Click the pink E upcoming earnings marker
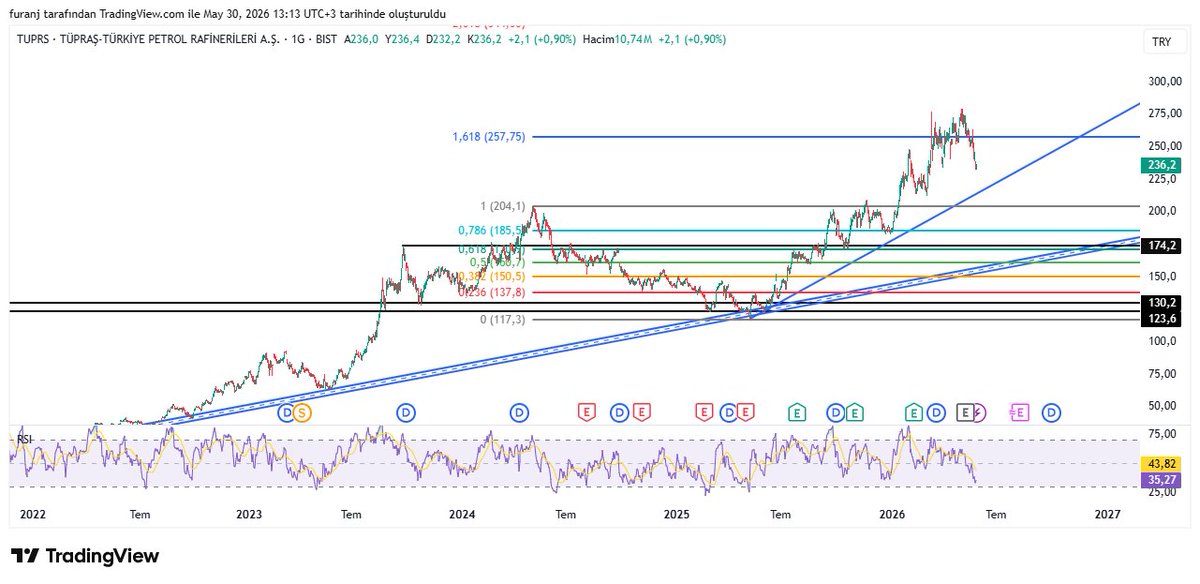This screenshot has height=584, width=1200. click(1018, 412)
